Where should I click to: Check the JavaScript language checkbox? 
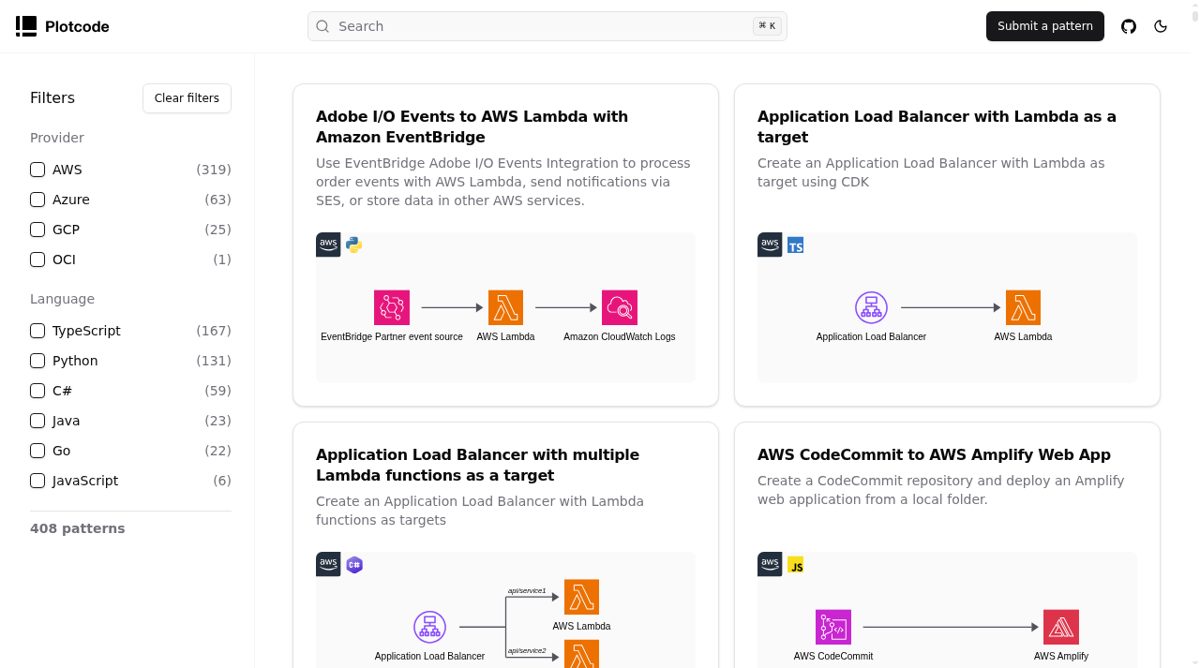(38, 481)
